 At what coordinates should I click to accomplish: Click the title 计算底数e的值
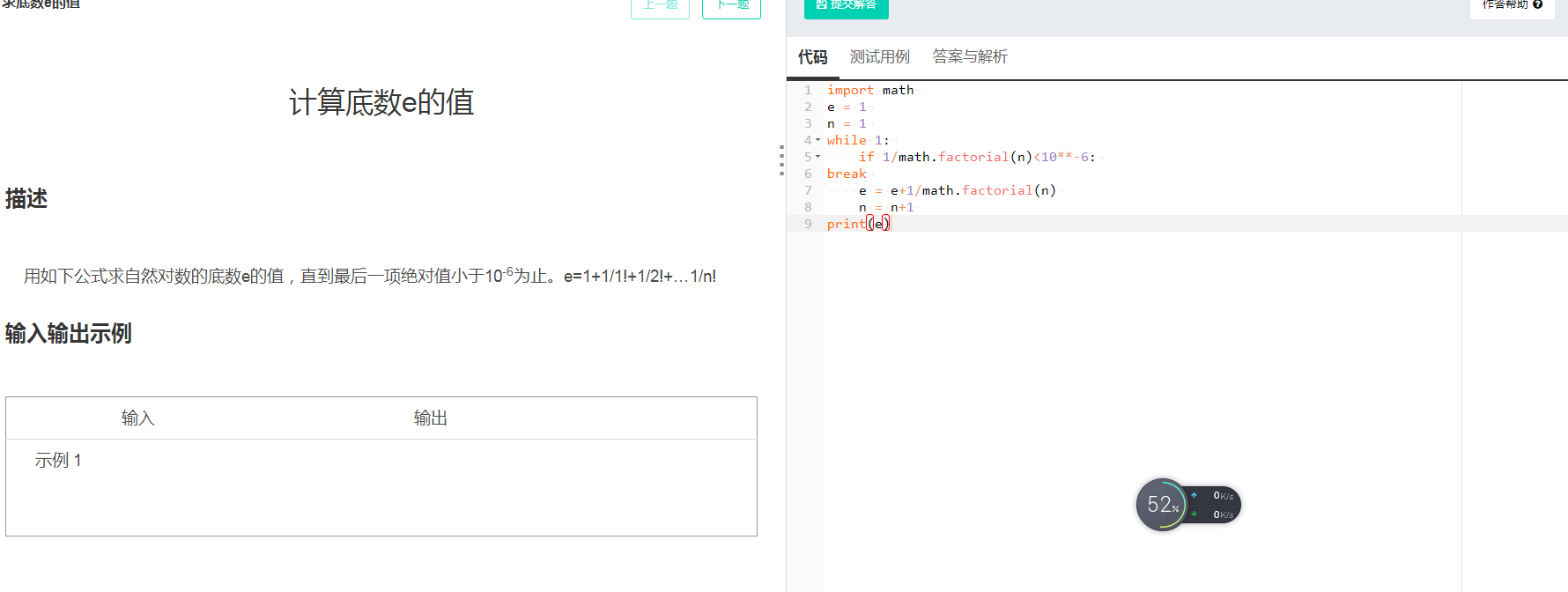[381, 102]
